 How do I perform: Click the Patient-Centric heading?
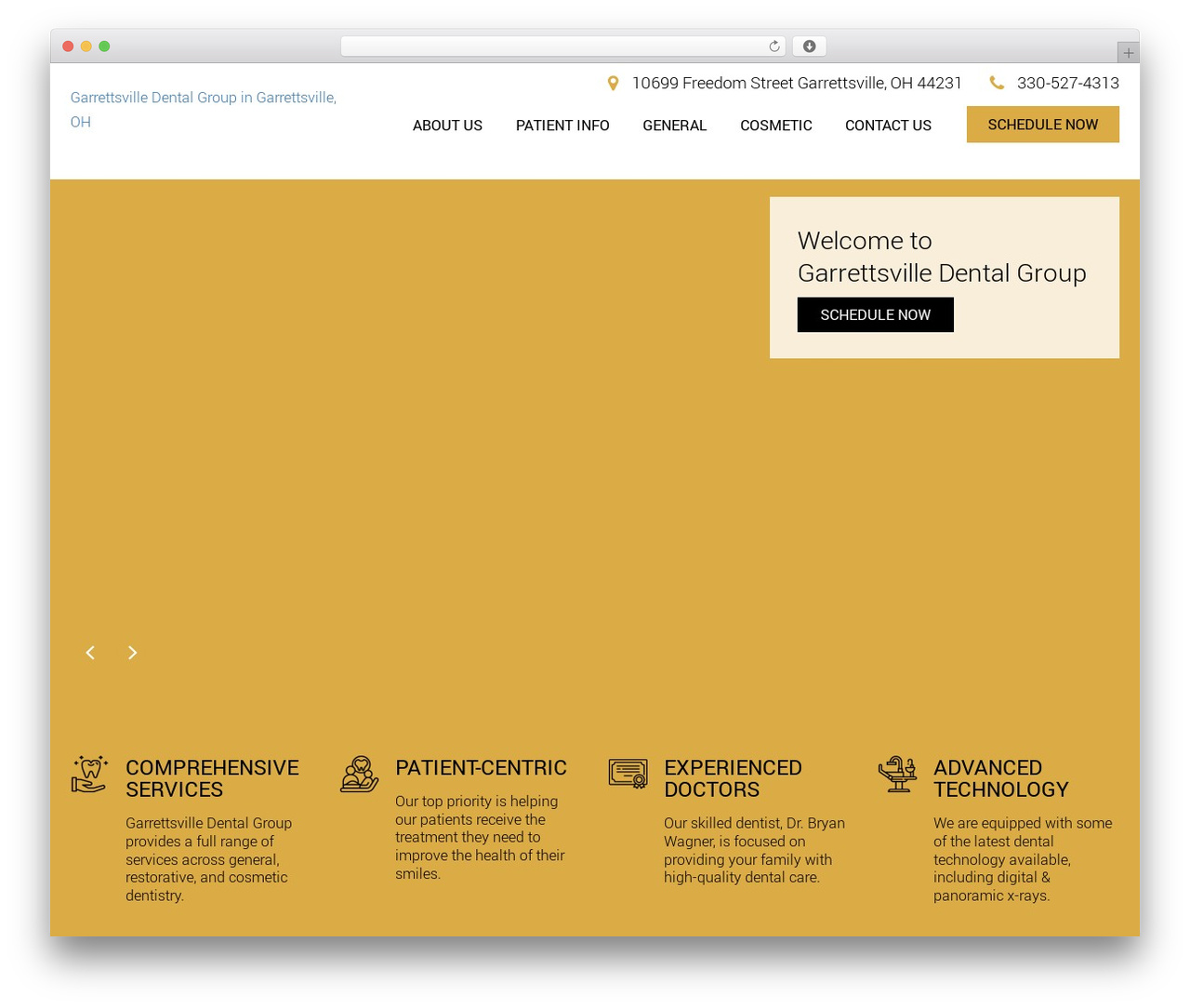[x=481, y=768]
